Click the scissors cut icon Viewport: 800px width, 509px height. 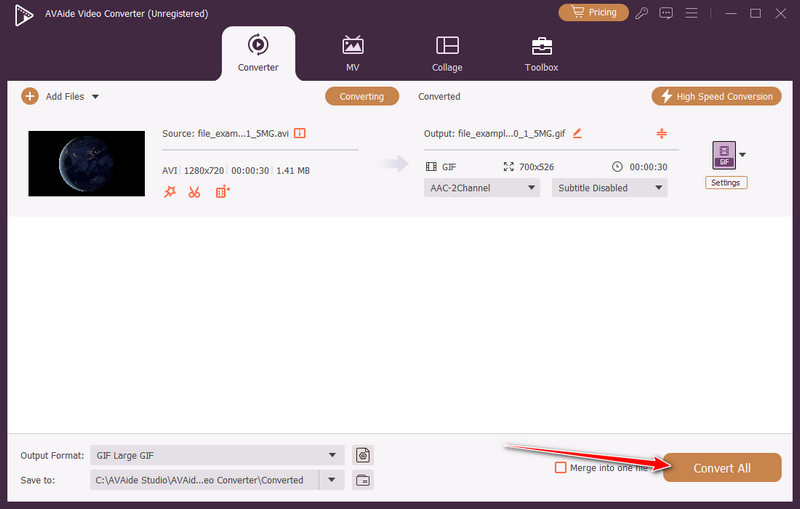[x=194, y=192]
